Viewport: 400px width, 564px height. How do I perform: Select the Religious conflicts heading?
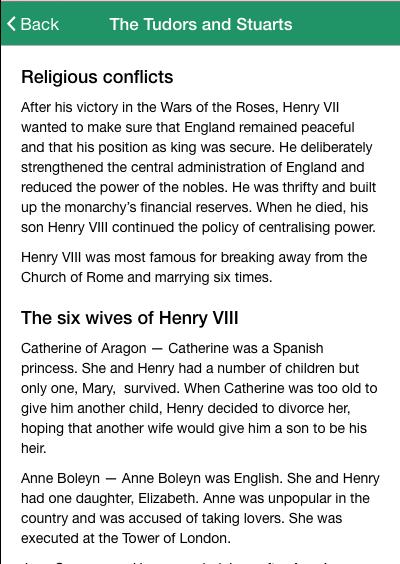[97, 77]
